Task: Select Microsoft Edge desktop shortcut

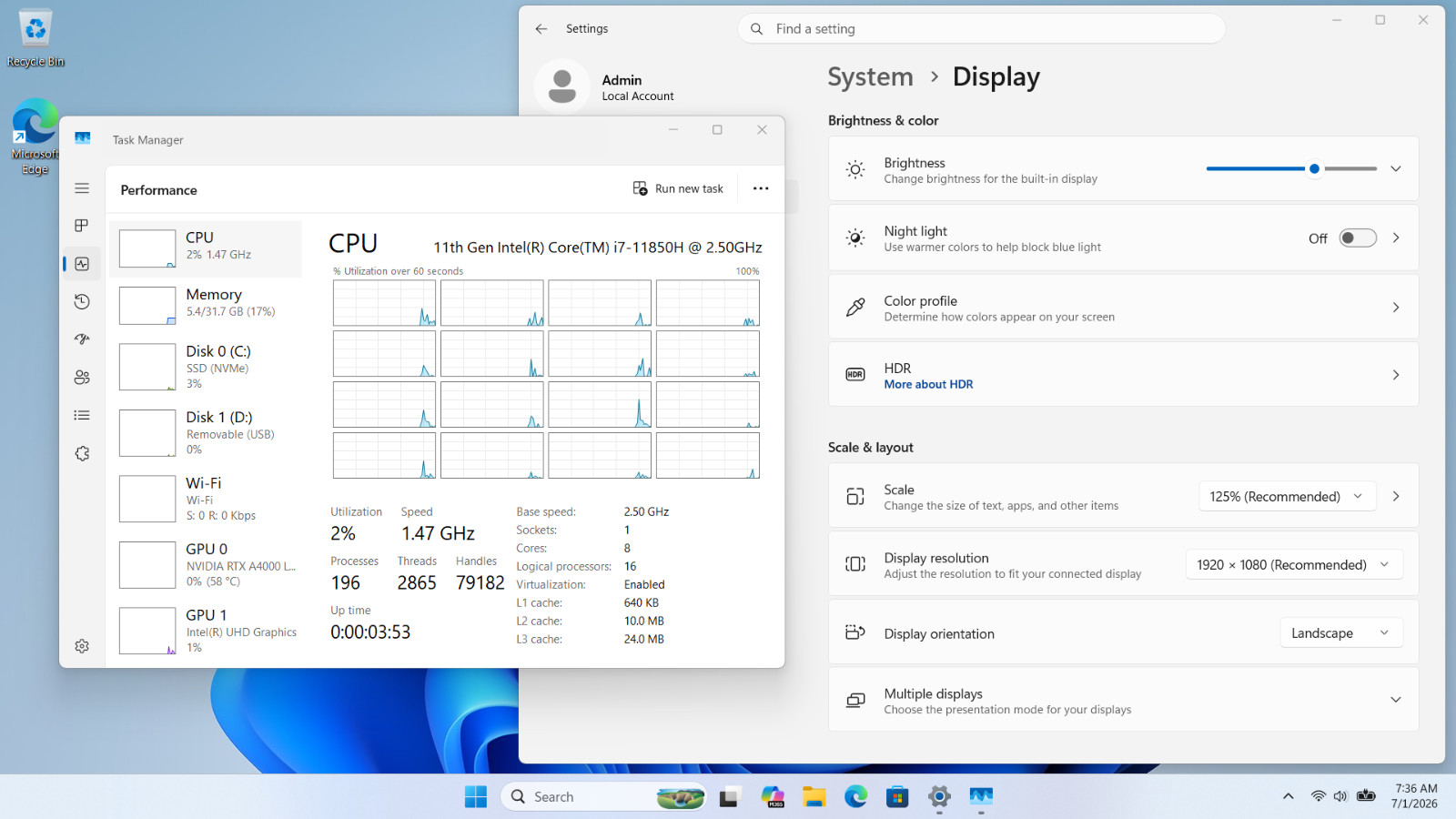Action: (35, 136)
